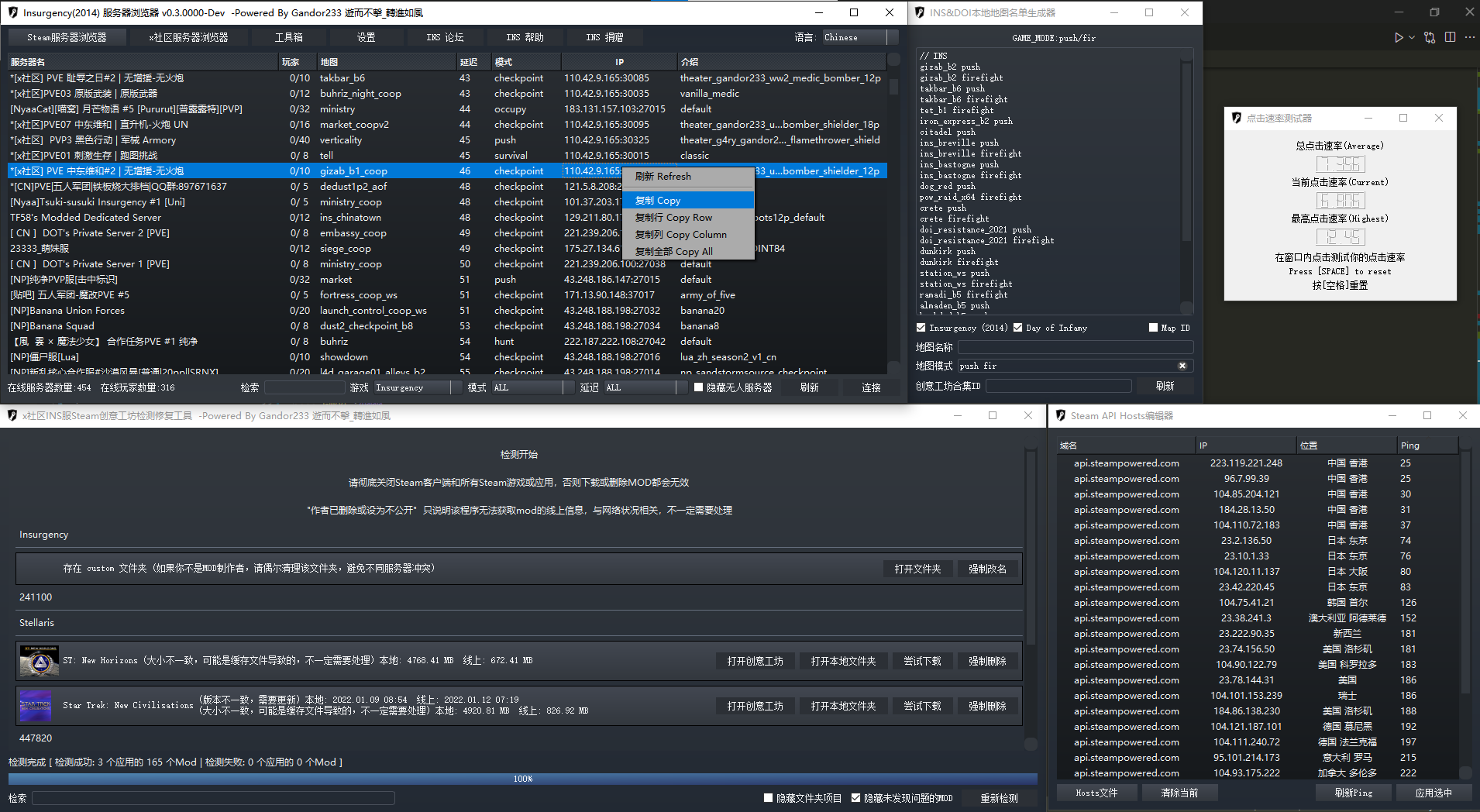Uncheck the Insurgency (2014) checkbox

point(921,328)
